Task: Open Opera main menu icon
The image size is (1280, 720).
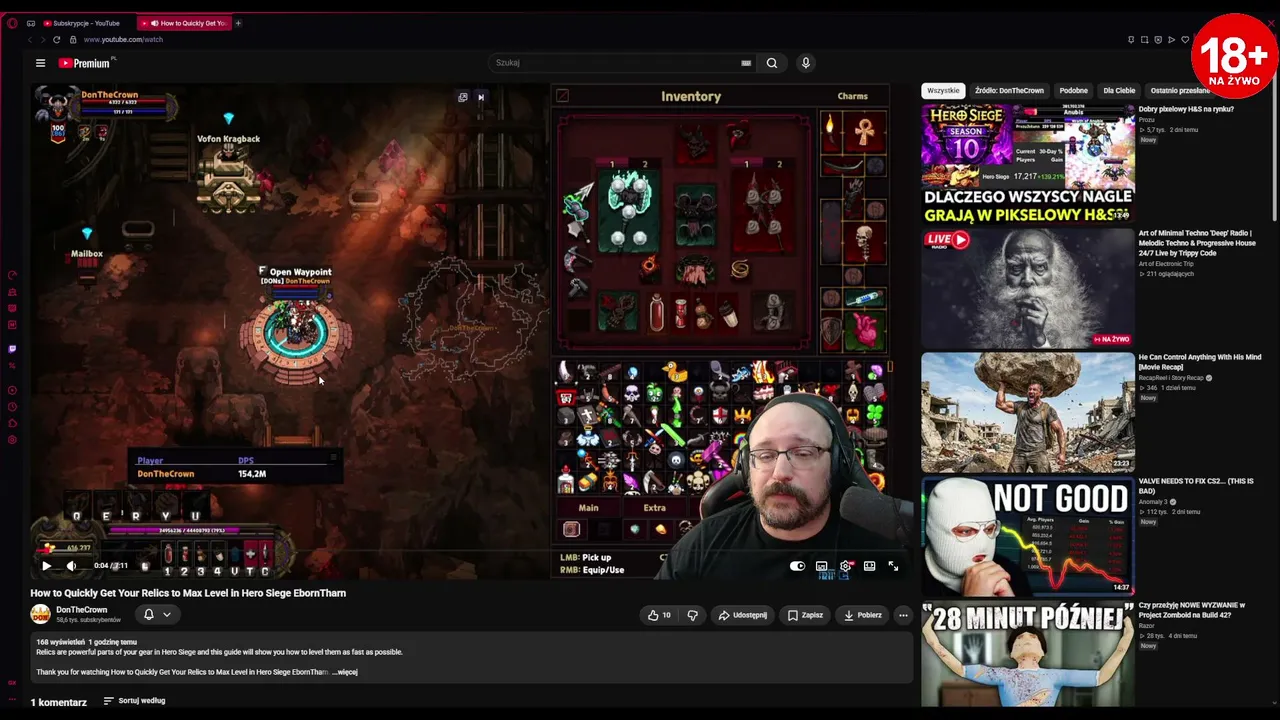Action: (12, 23)
